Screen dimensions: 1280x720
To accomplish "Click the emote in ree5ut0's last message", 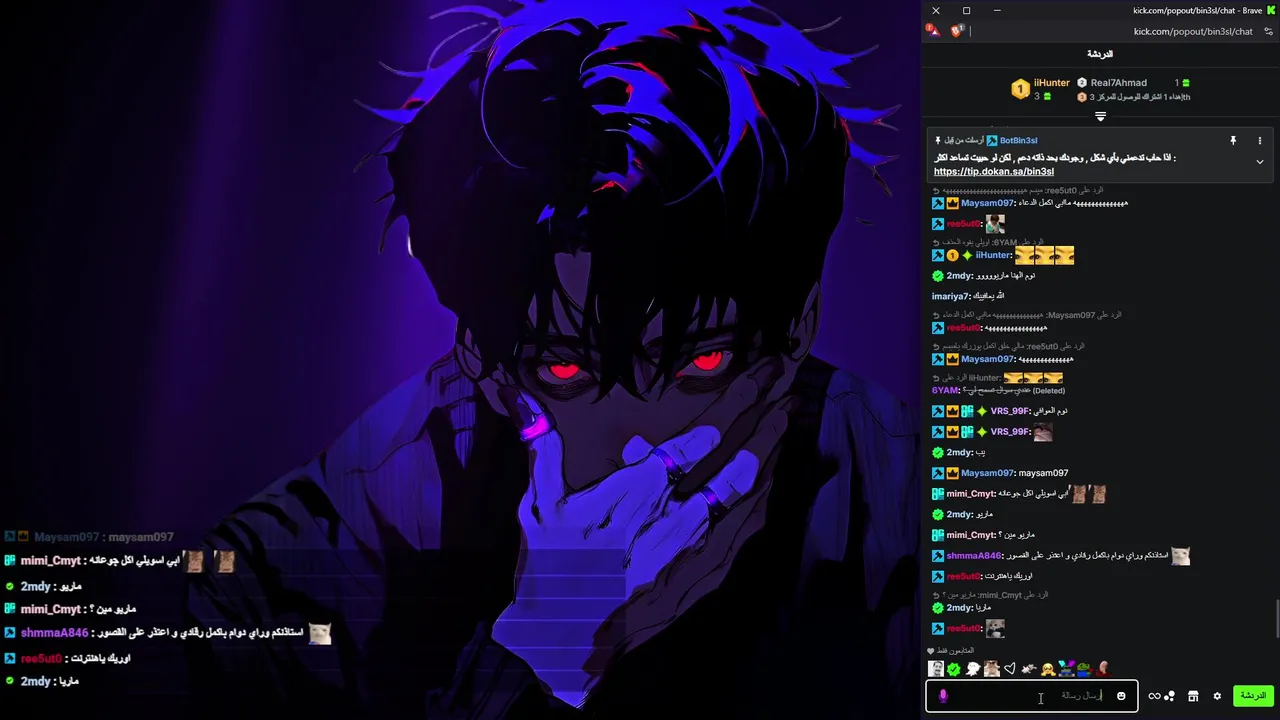I will (994, 628).
